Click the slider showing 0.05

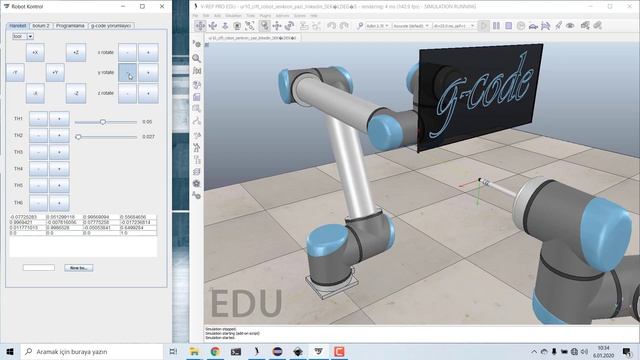pos(106,122)
